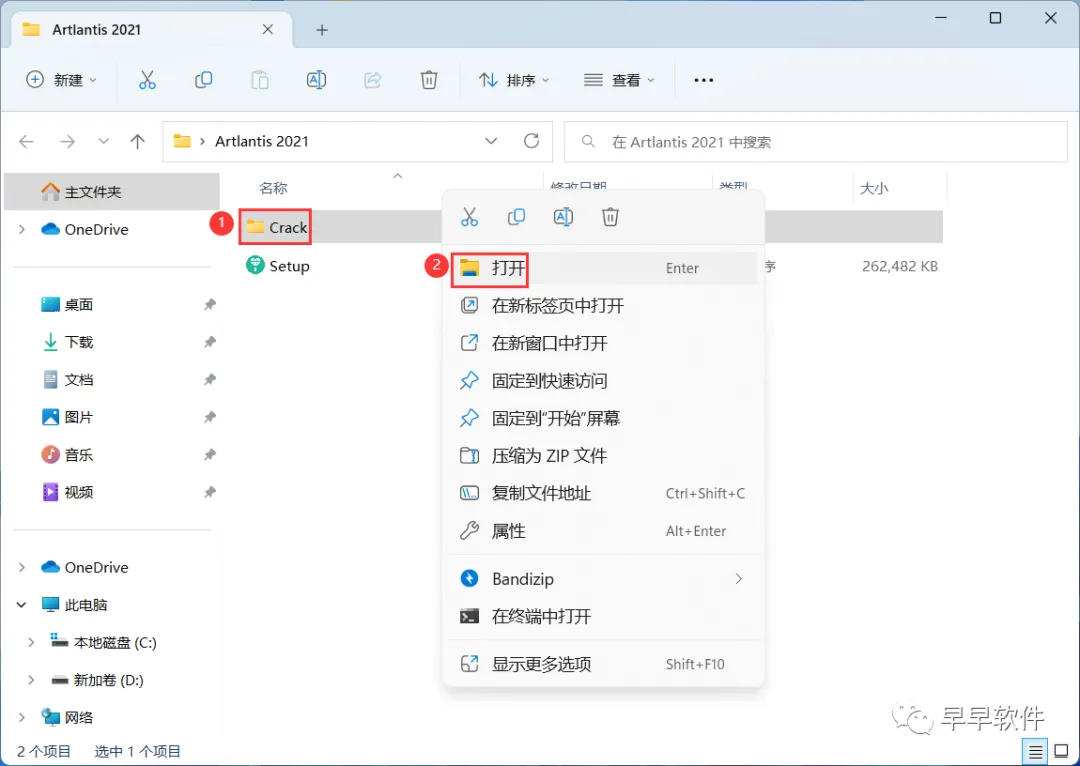Viewport: 1080px width, 766px height.
Task: Open the 排序 (Sort) dropdown
Action: (514, 80)
